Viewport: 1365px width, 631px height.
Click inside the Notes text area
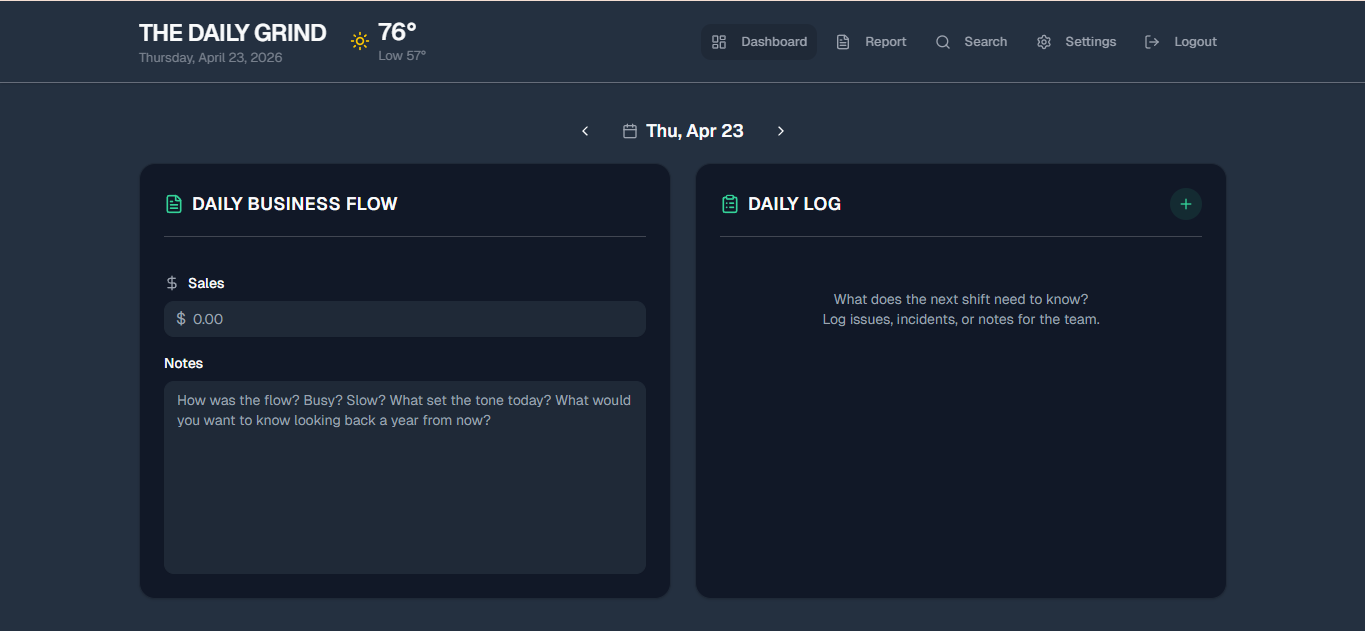click(x=404, y=476)
